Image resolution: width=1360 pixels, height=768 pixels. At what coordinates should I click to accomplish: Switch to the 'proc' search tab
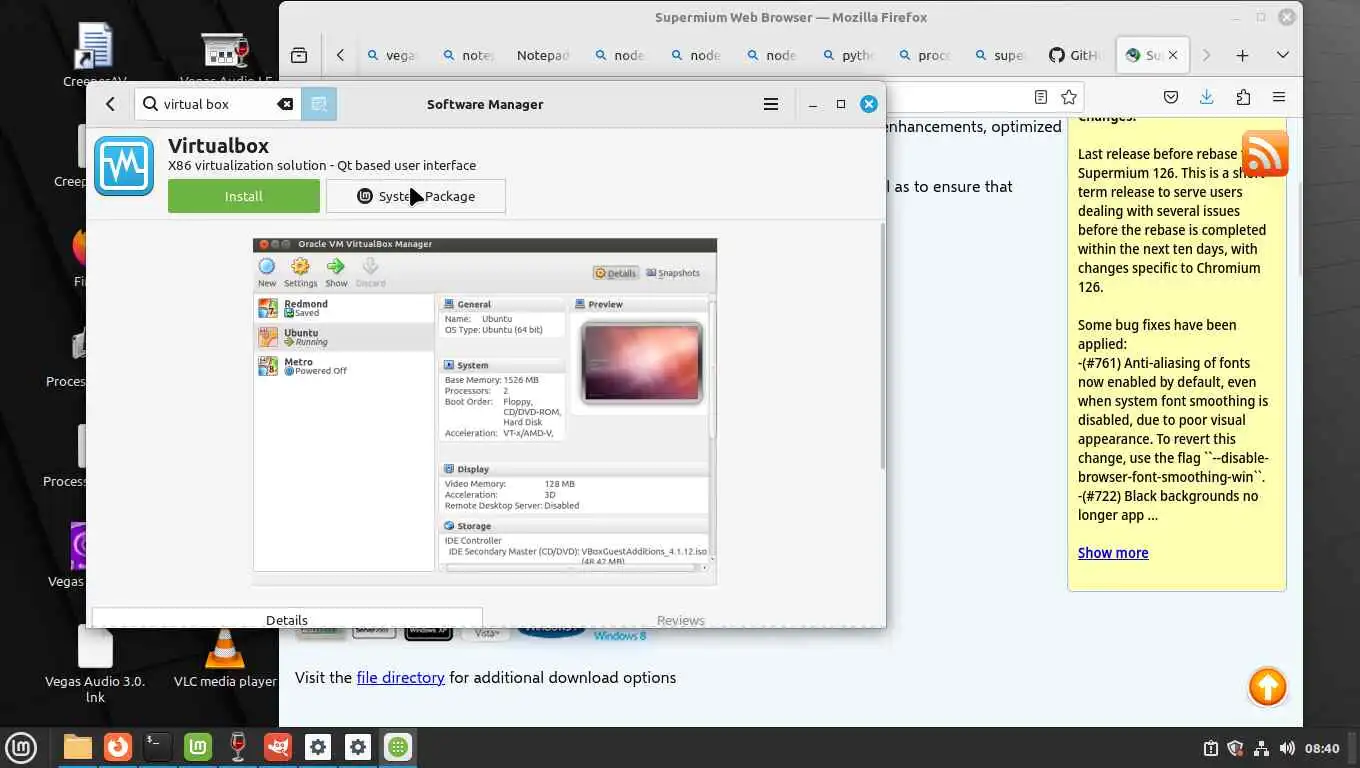coord(925,55)
